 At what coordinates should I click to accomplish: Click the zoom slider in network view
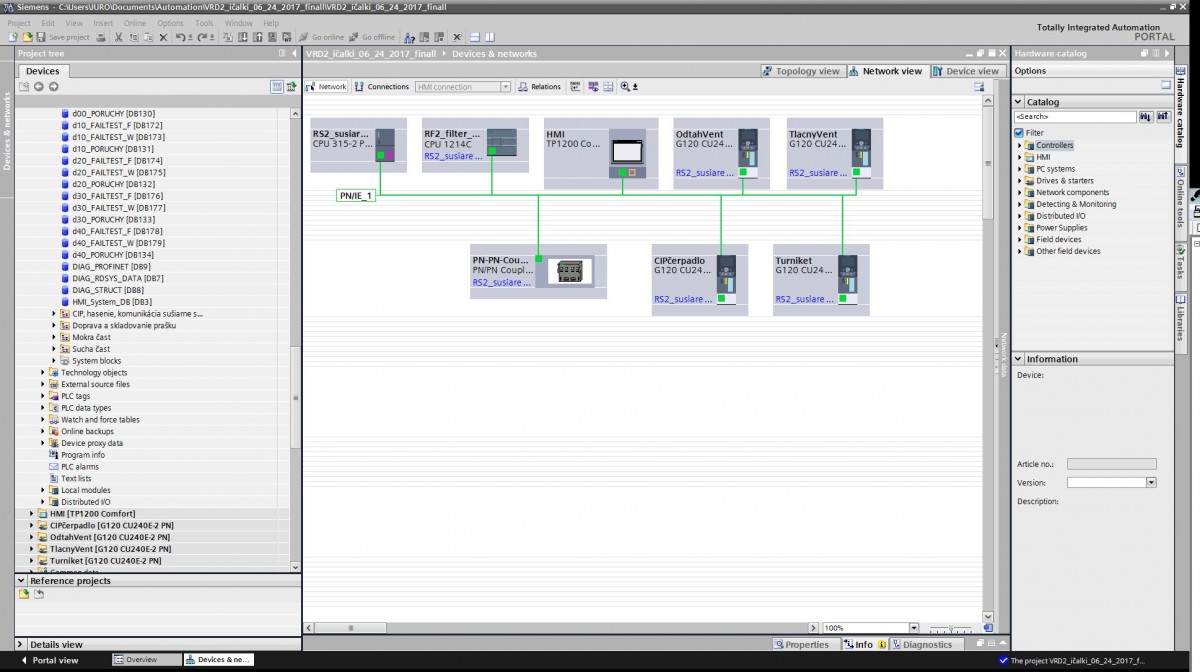pyautogui.click(x=952, y=628)
